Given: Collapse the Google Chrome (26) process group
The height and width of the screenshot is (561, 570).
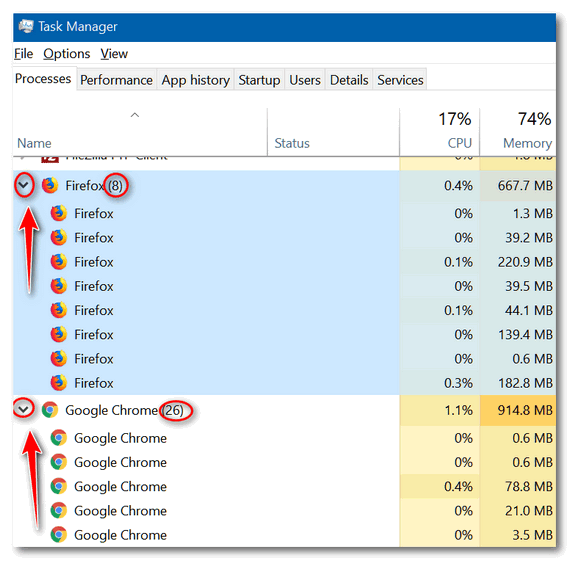Looking at the screenshot, I should click(x=23, y=409).
